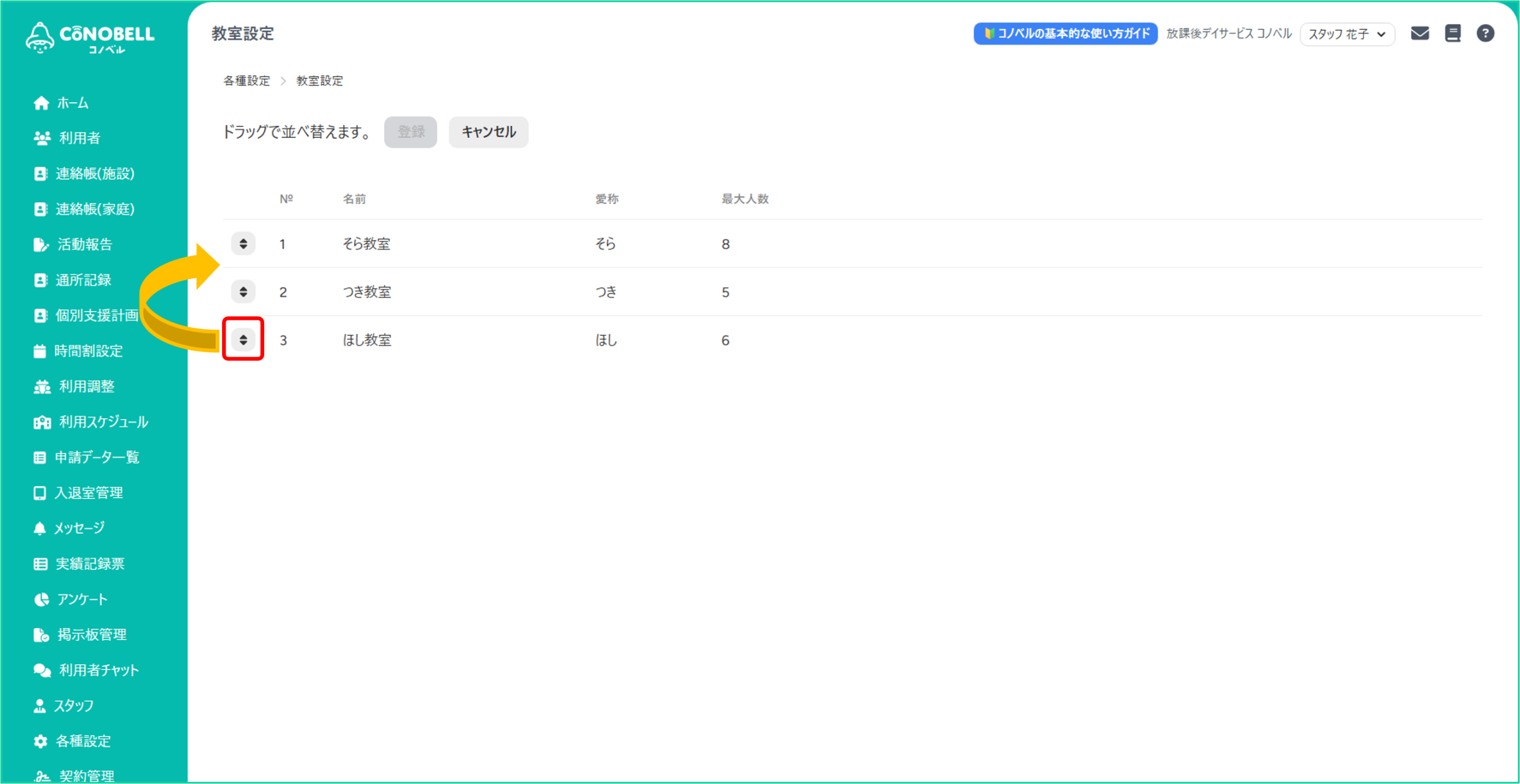Select メッセージ bell menu item

click(x=79, y=528)
